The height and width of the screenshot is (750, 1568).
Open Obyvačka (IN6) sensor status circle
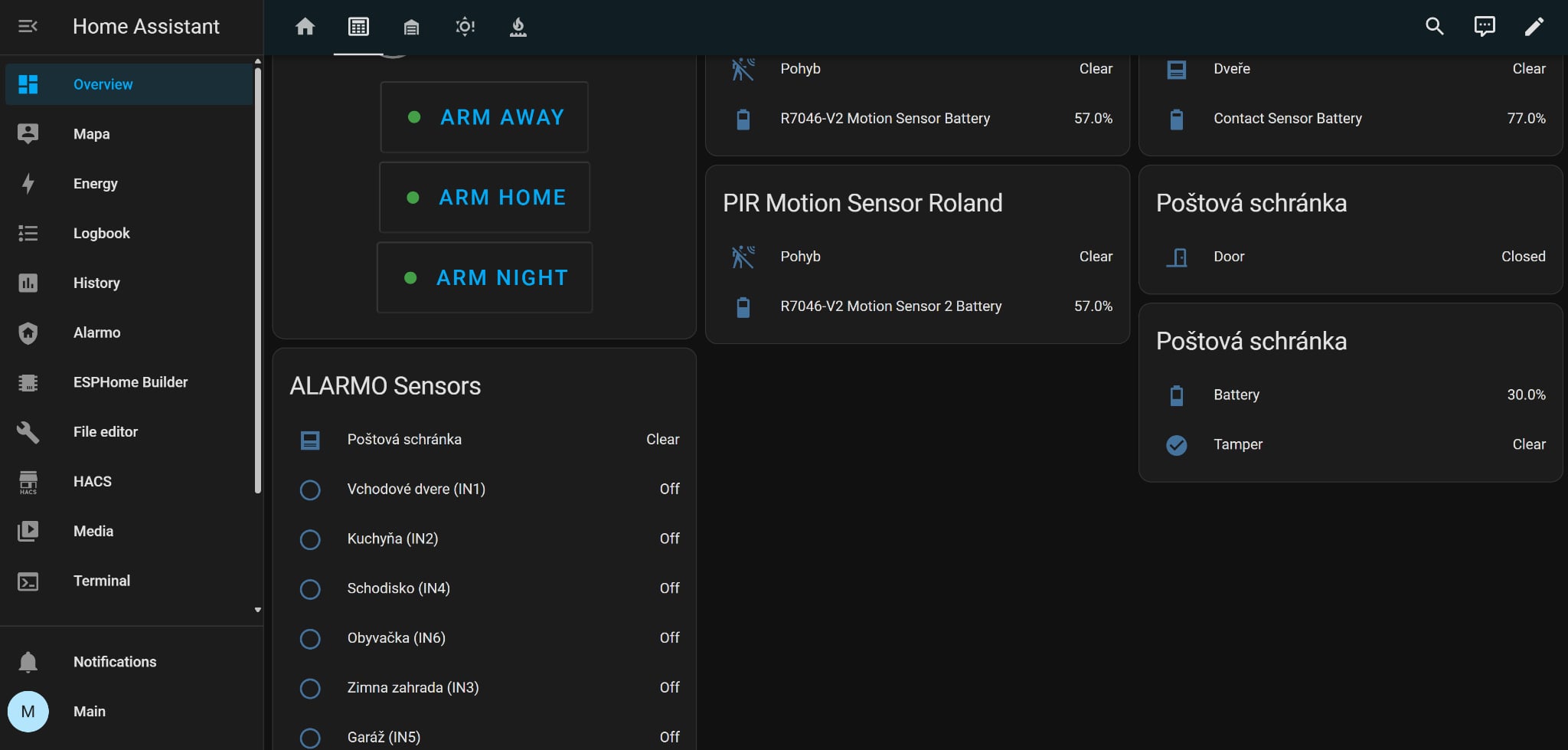click(310, 638)
